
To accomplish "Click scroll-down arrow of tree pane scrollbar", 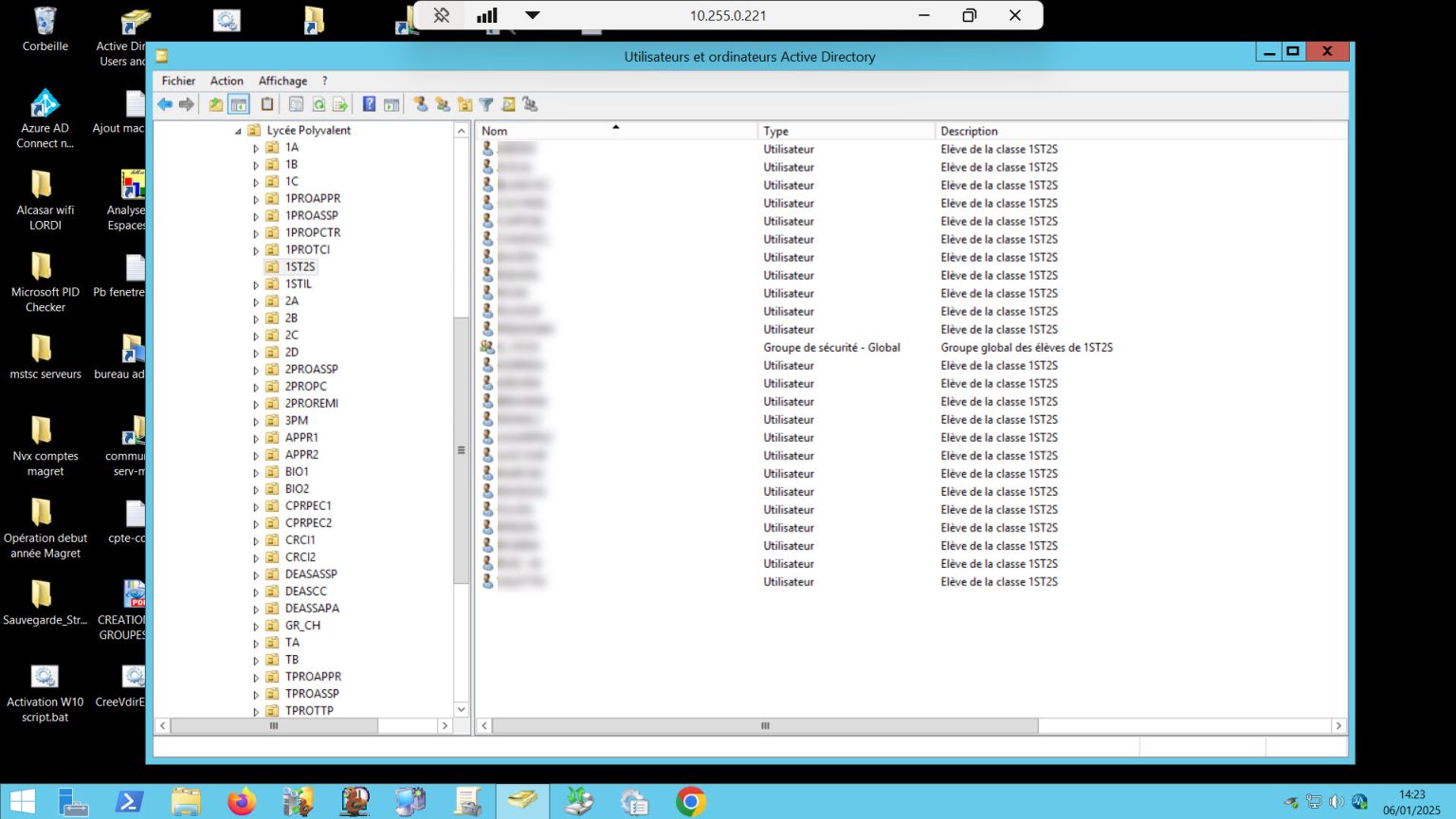I will click(462, 709).
